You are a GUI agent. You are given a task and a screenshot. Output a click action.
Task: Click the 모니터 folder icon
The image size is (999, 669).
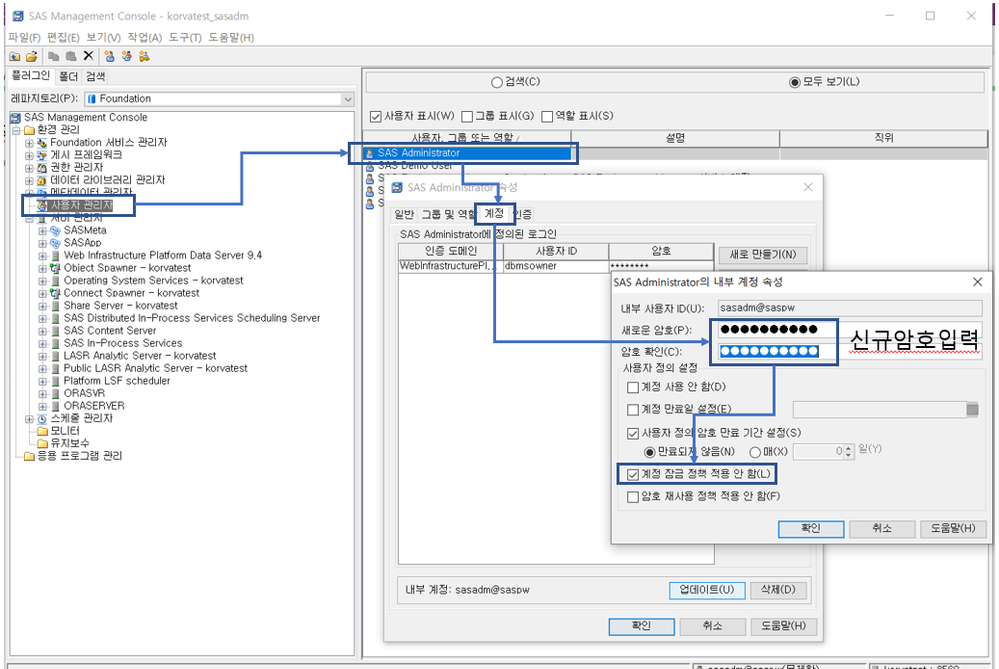43,431
